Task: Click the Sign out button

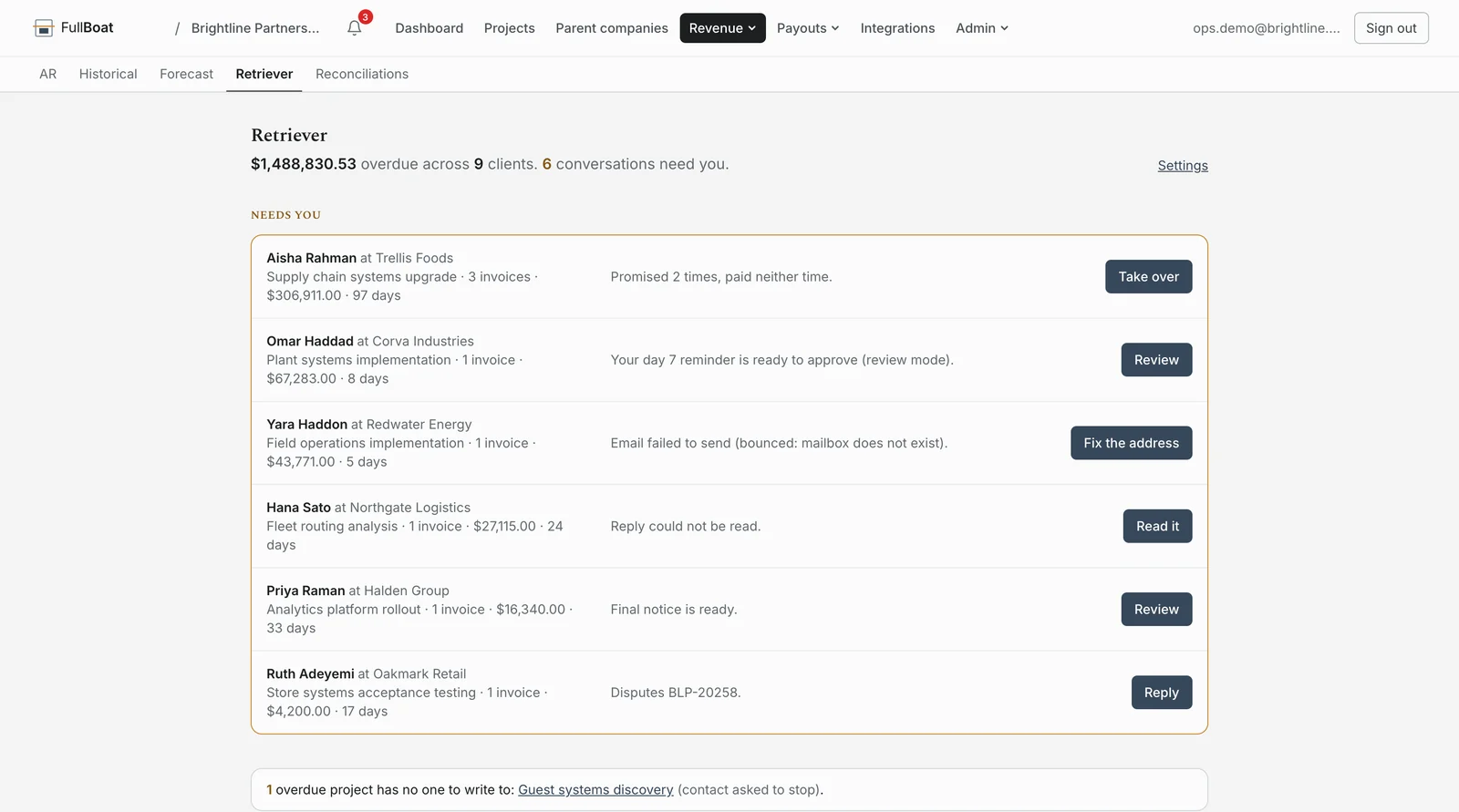Action: (x=1392, y=28)
